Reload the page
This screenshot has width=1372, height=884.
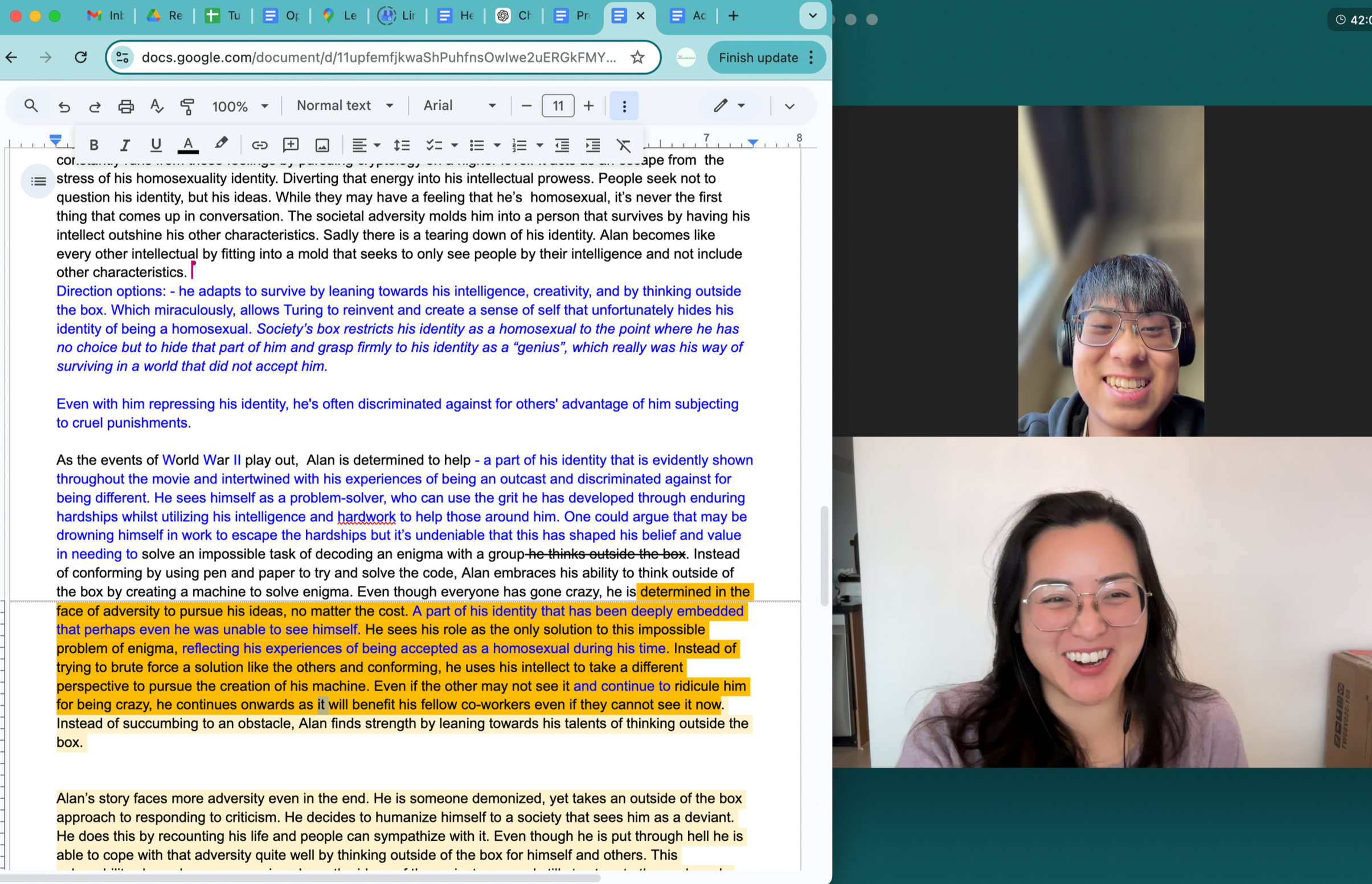point(81,57)
